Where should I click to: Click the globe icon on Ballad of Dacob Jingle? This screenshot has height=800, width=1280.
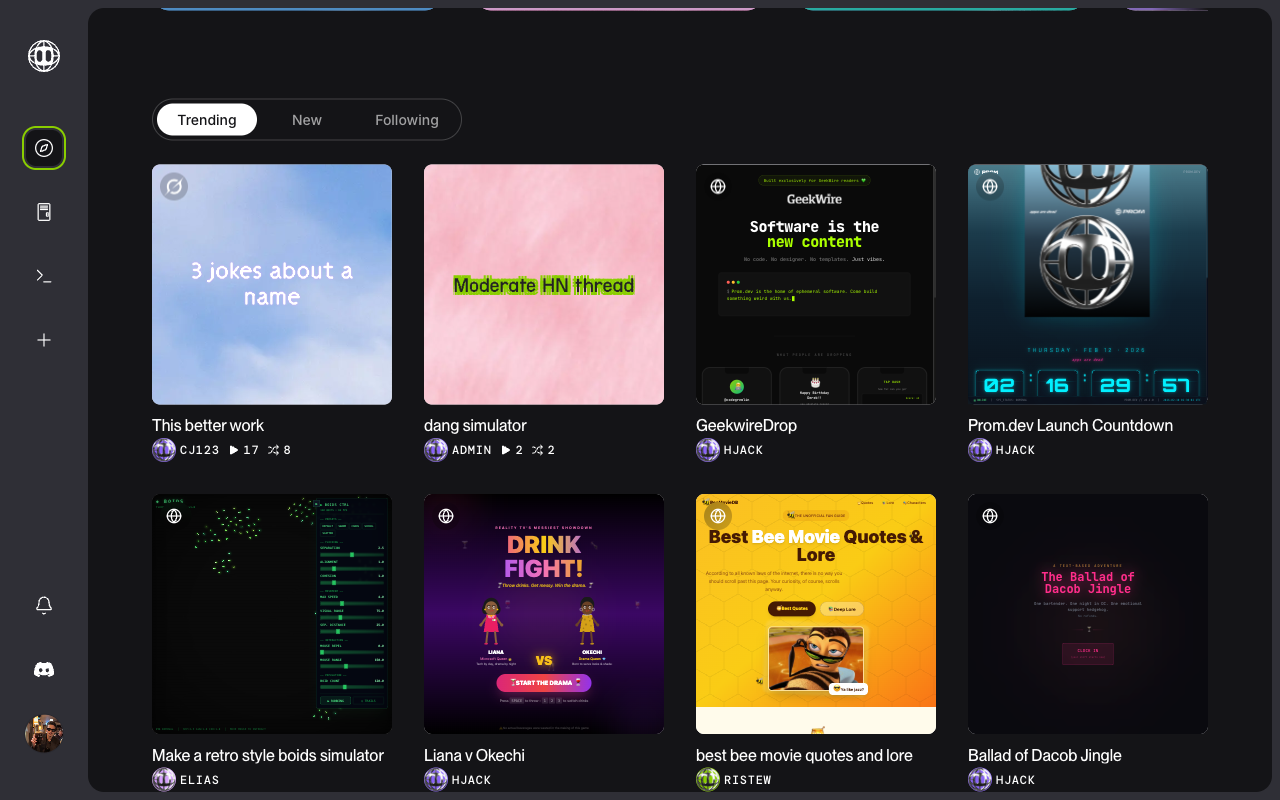pyautogui.click(x=990, y=516)
